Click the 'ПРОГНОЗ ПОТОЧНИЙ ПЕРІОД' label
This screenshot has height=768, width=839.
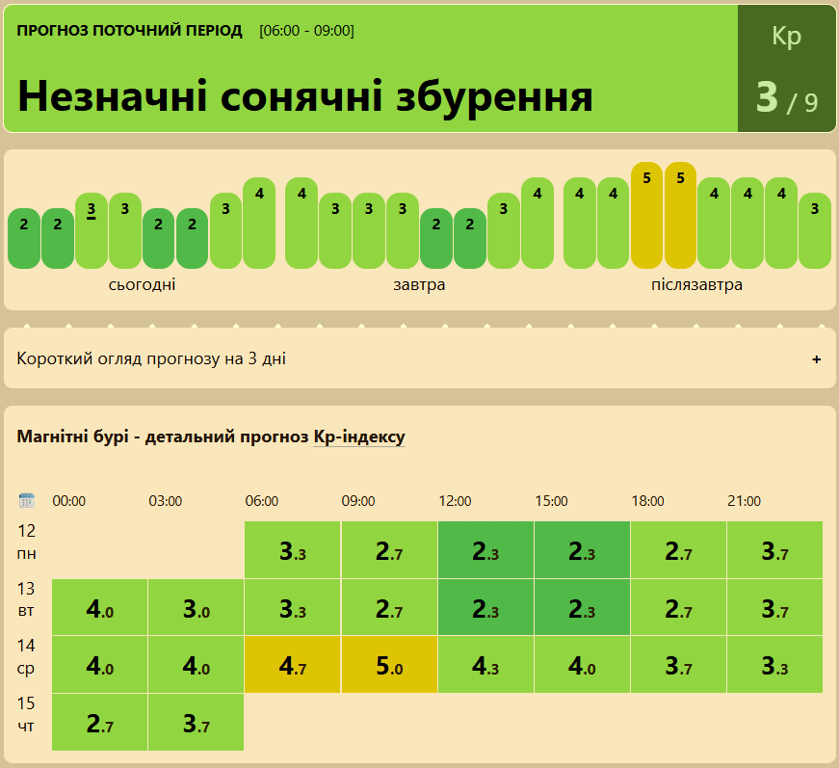point(129,31)
